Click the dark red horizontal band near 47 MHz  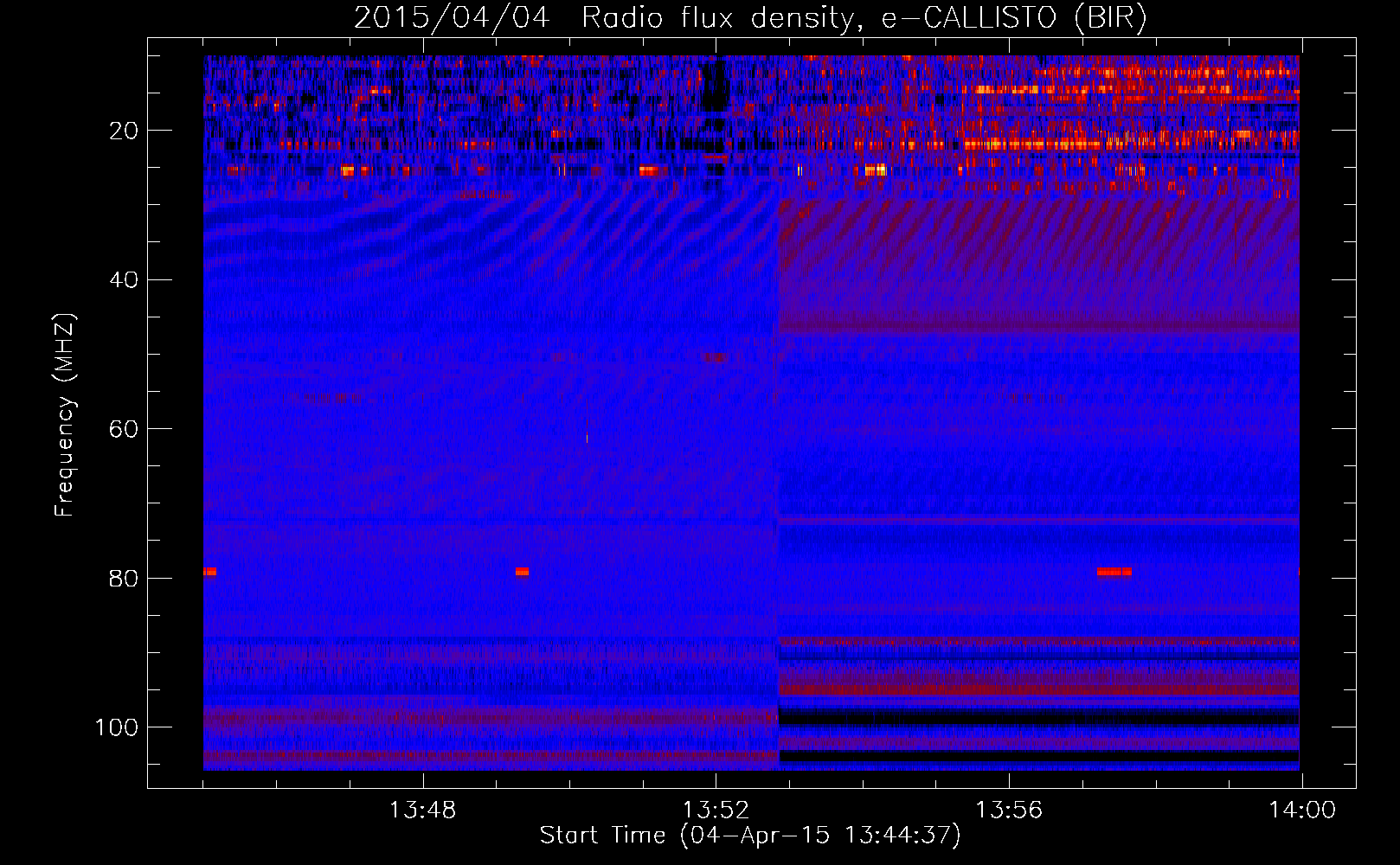(1038, 328)
